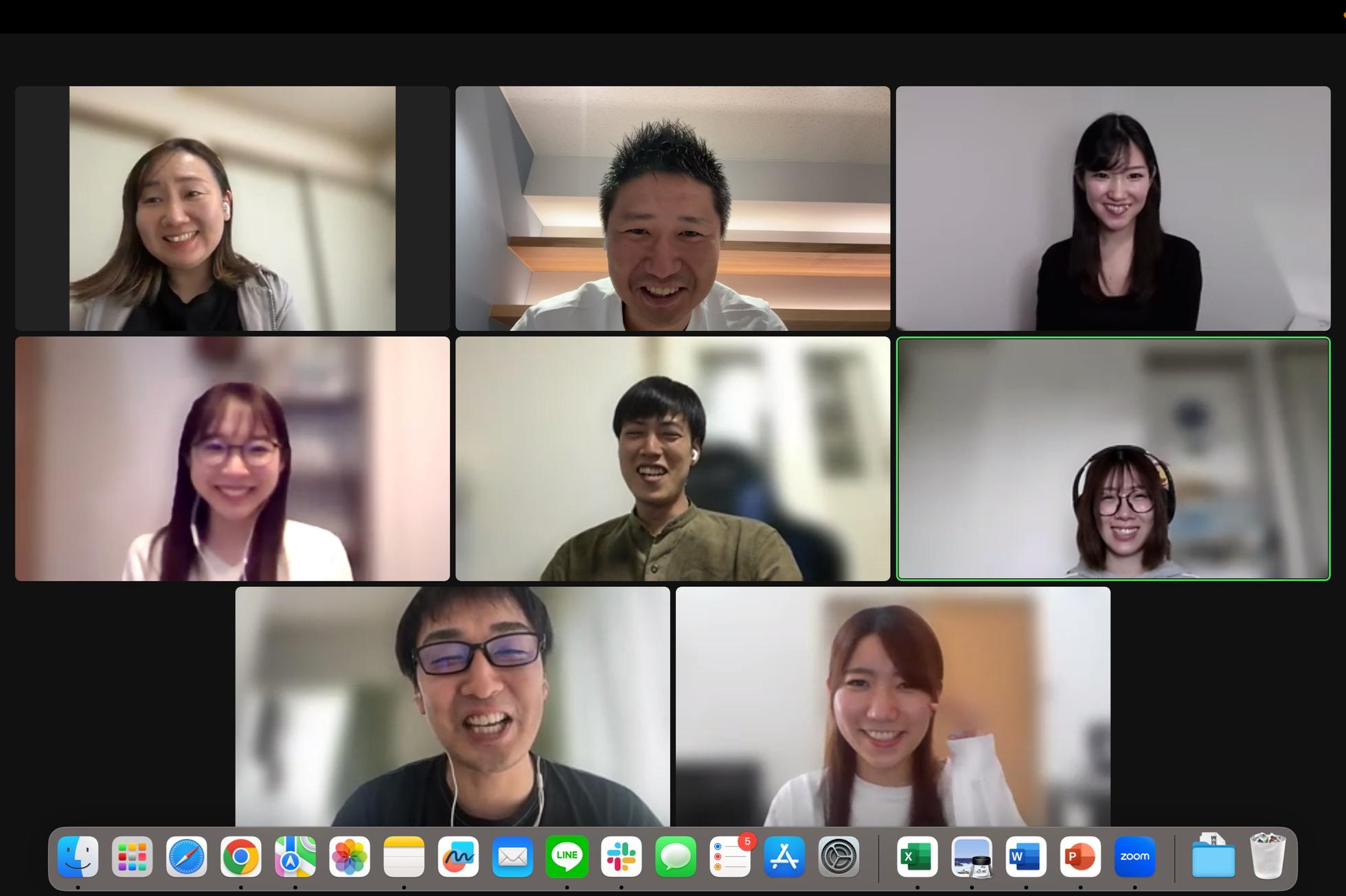
Task: Select the green-highlighted active speaker video tile
Action: [1113, 459]
